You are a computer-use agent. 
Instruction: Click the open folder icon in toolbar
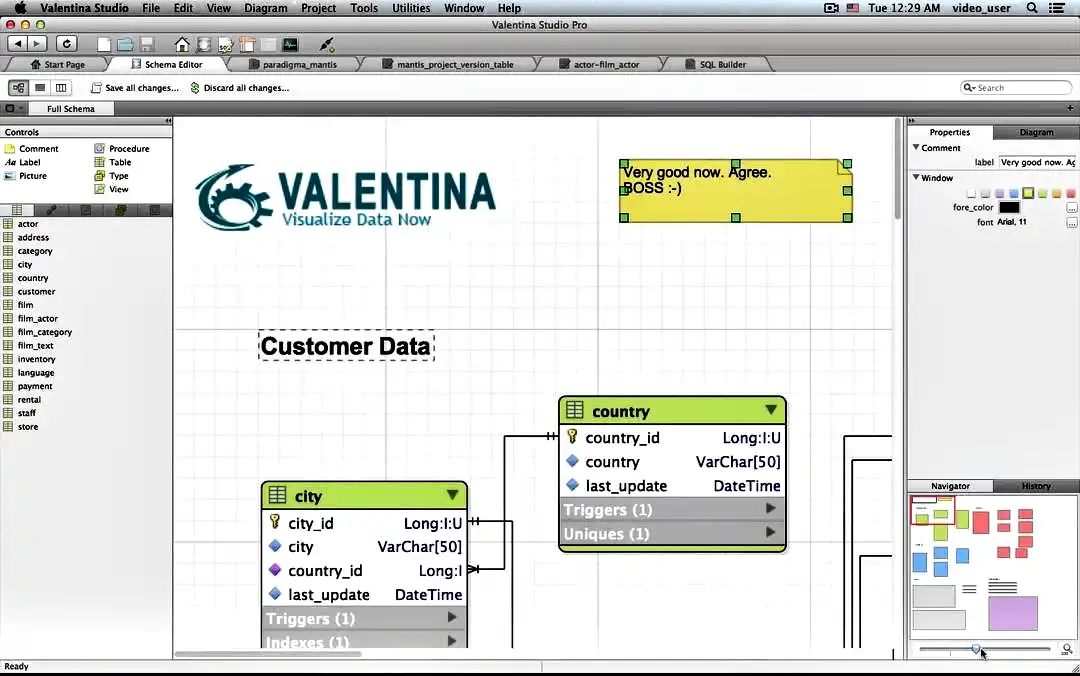[125, 44]
